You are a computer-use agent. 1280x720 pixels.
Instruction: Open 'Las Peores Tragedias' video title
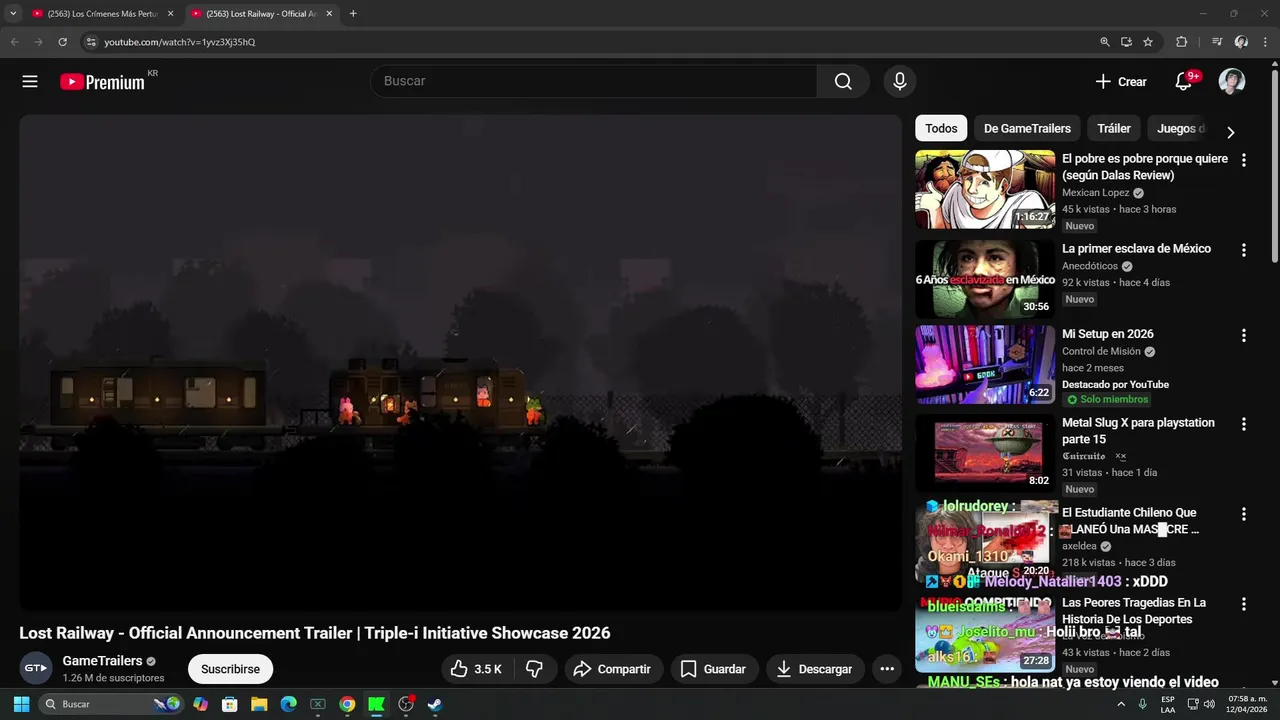[1134, 611]
